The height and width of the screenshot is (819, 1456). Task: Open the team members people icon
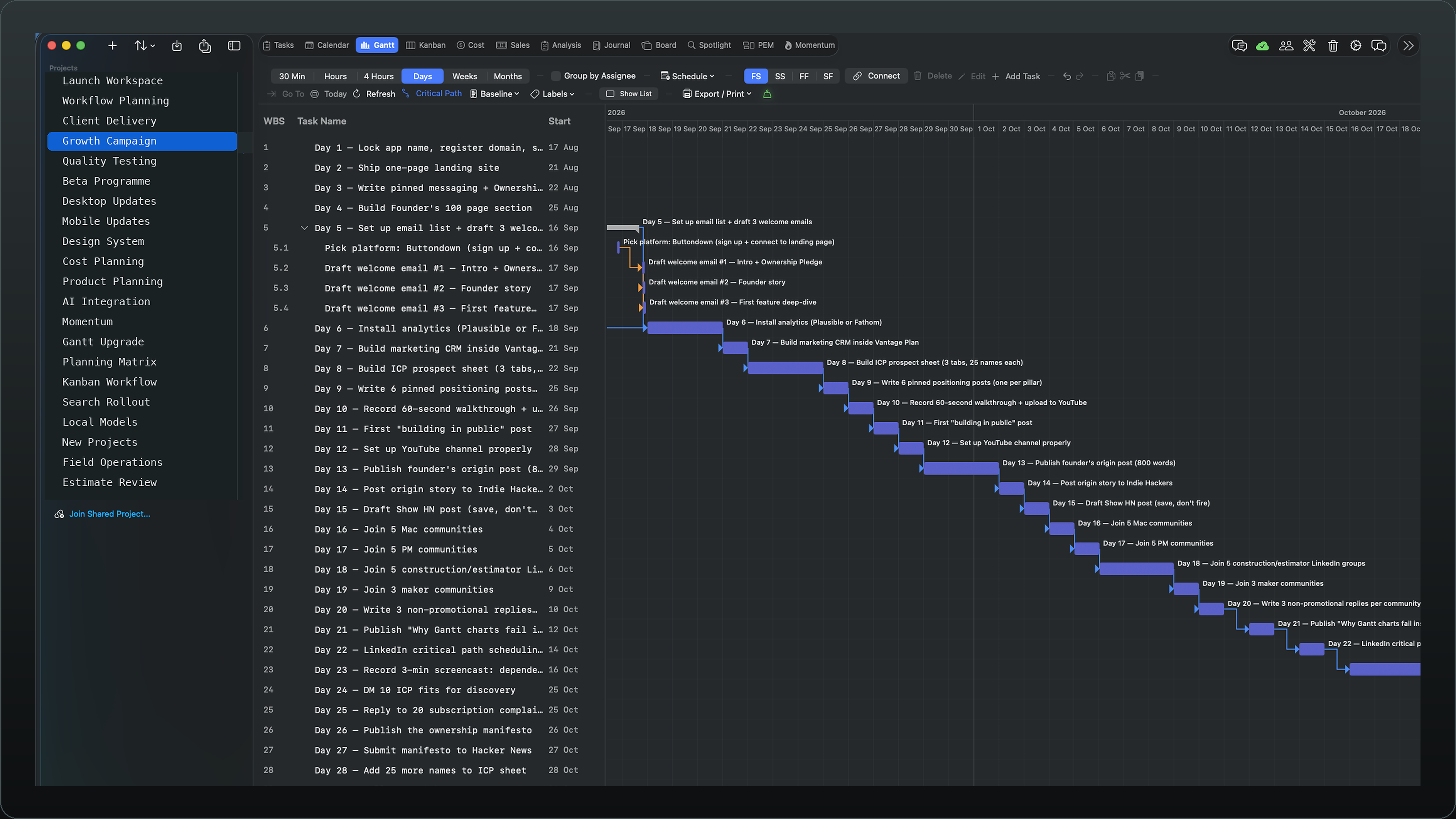point(1286,46)
